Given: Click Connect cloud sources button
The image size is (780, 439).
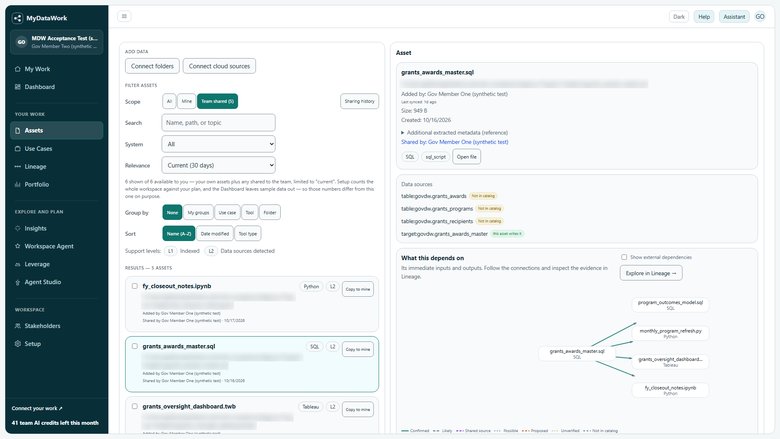Looking at the screenshot, I should [x=219, y=66].
